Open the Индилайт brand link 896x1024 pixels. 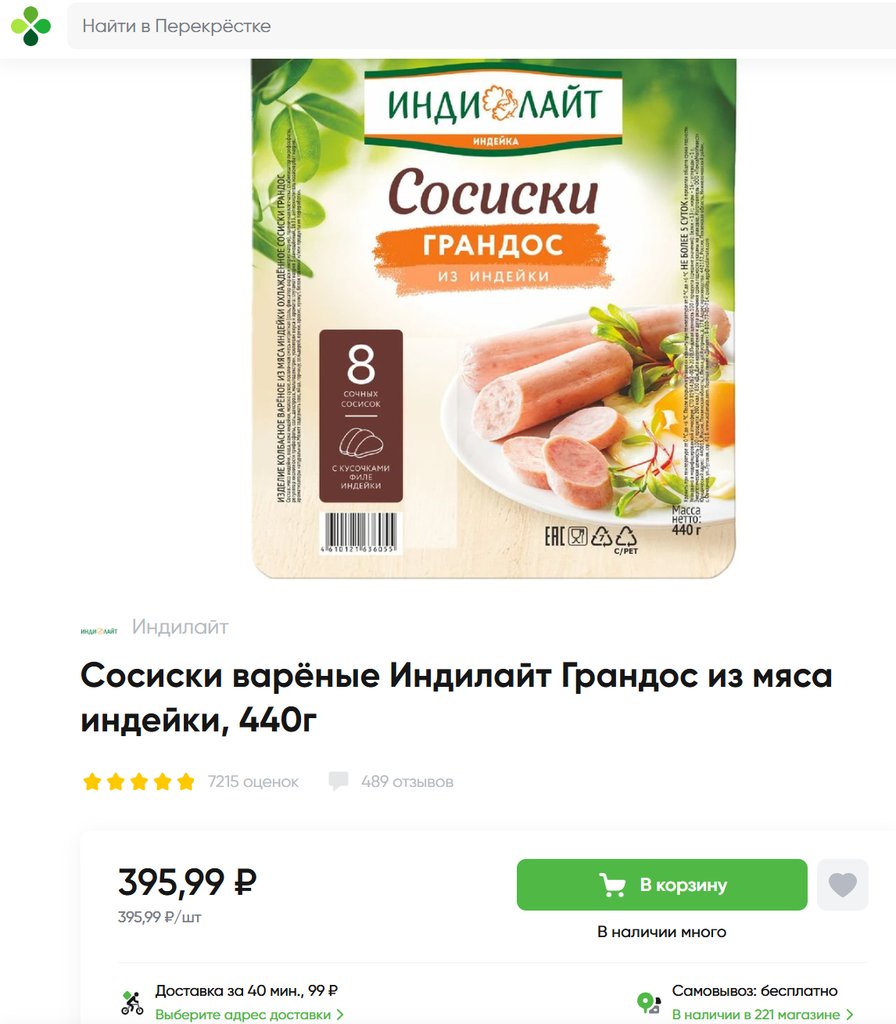[180, 626]
